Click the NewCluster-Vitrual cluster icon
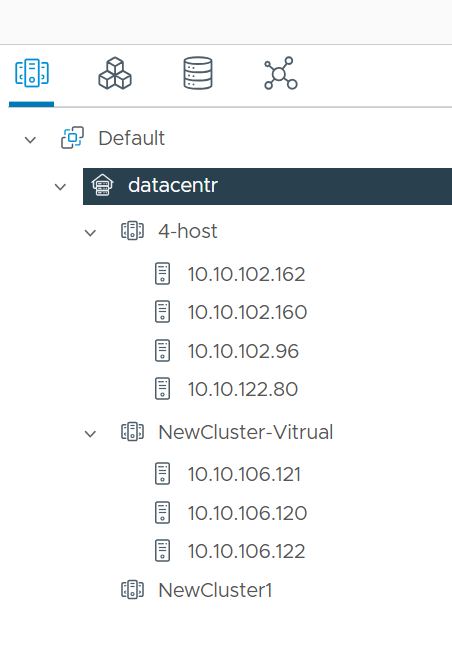 [x=132, y=432]
